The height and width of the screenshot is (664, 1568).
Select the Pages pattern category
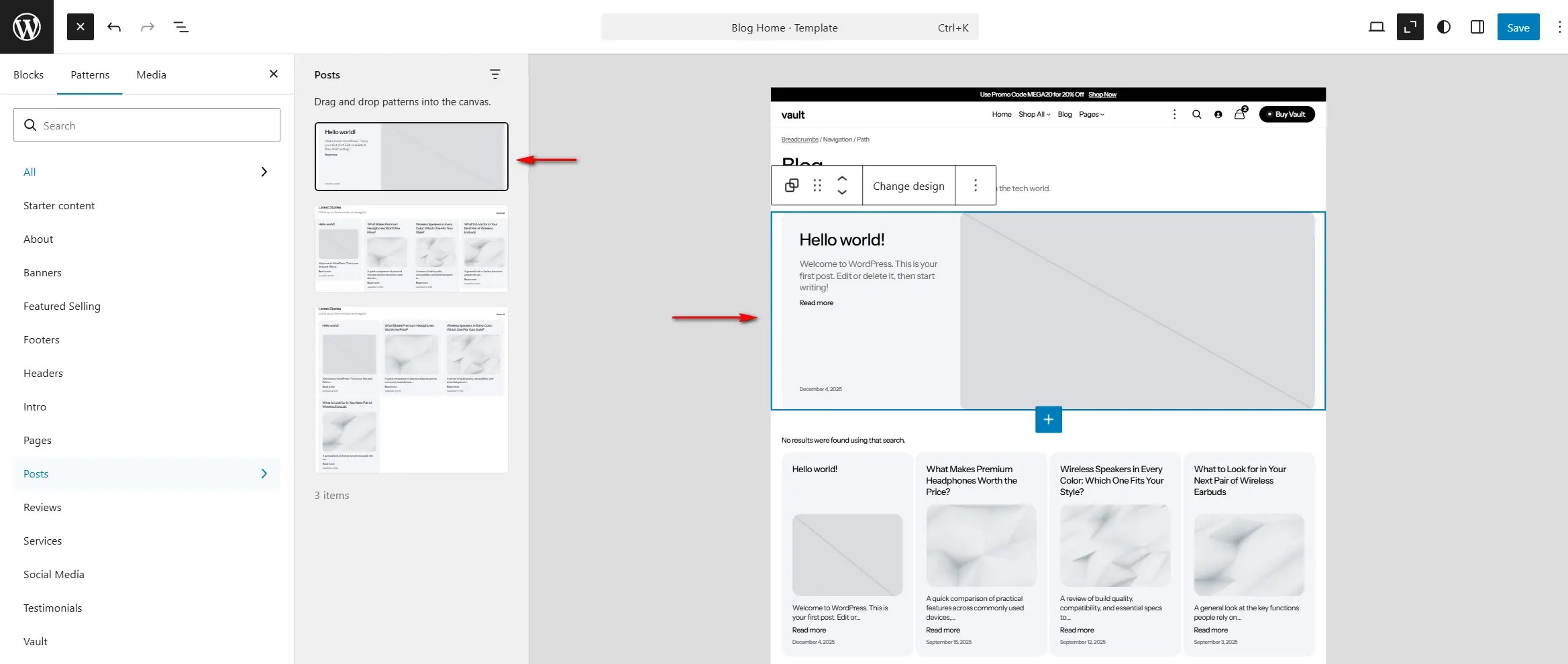[x=146, y=440]
